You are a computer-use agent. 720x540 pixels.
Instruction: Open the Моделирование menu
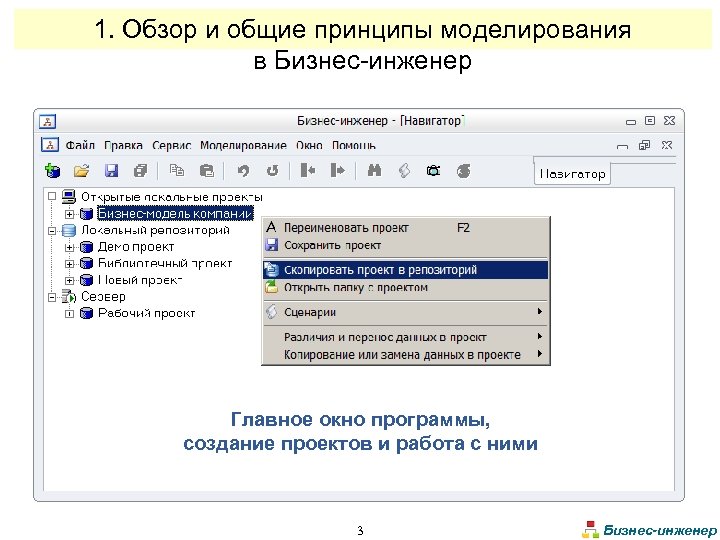243,146
